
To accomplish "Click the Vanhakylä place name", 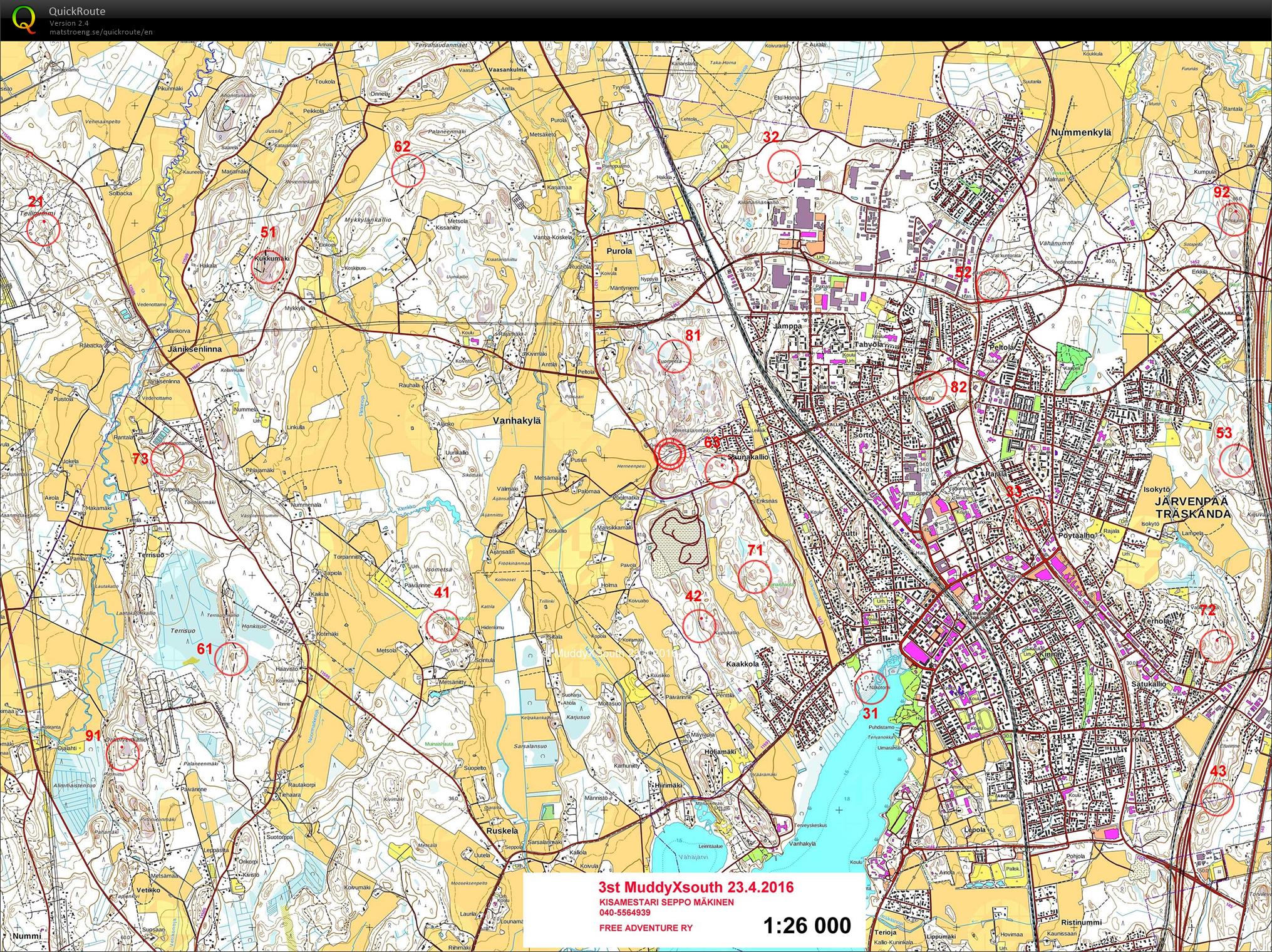I will coord(517,420).
